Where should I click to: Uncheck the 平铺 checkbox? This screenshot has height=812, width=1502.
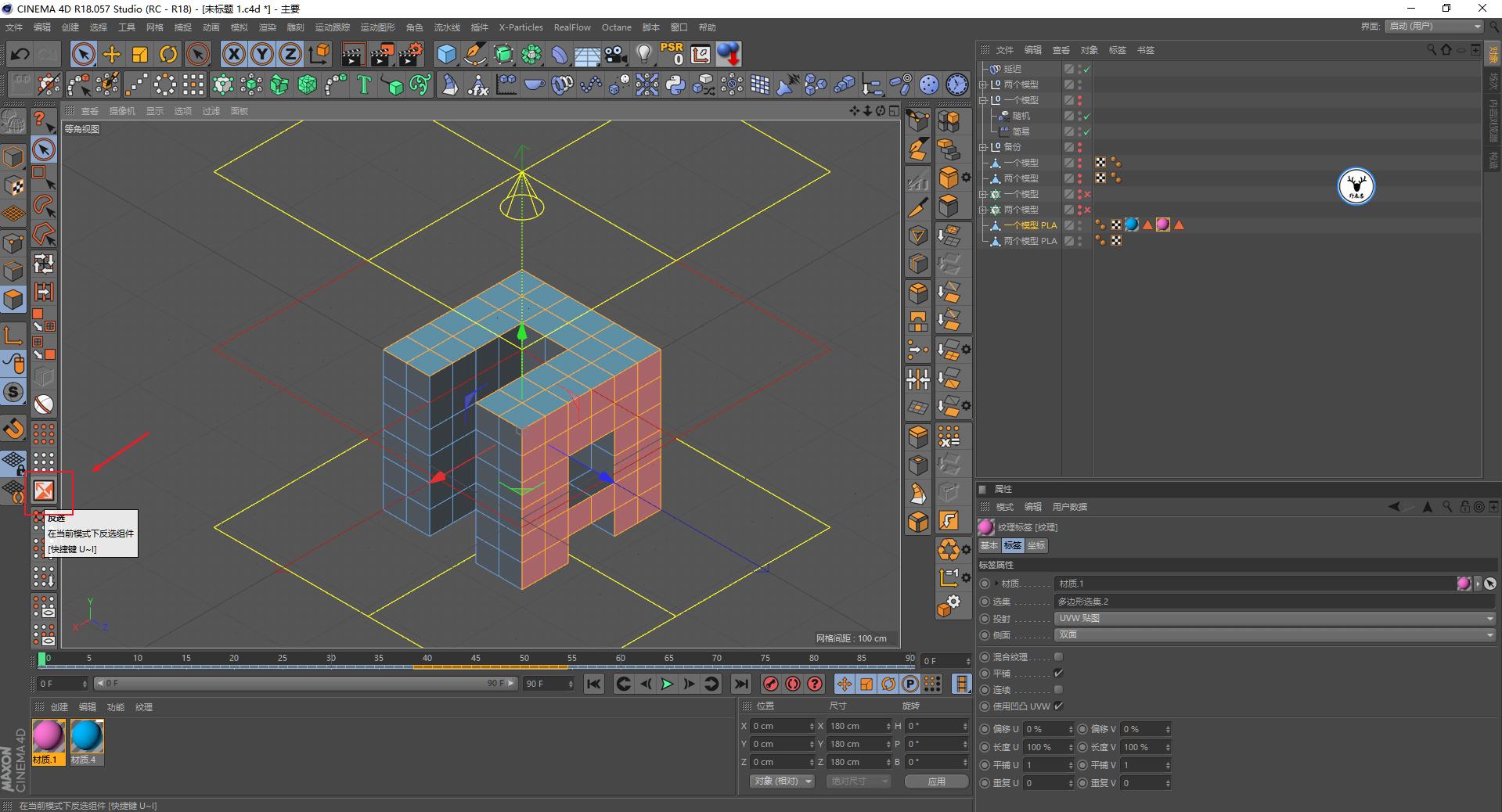pos(1058,674)
